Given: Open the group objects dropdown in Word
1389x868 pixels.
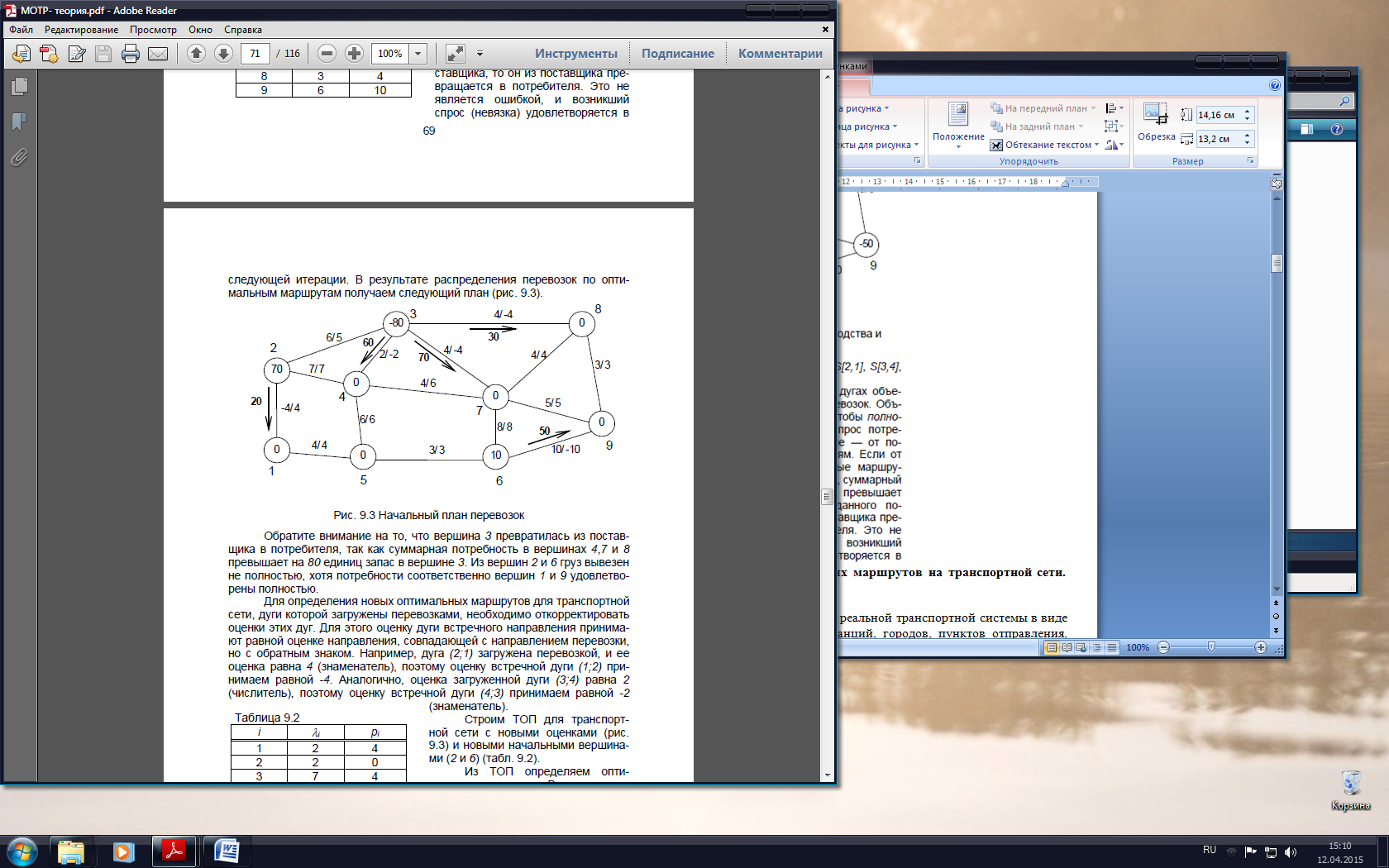Looking at the screenshot, I should click(1115, 126).
